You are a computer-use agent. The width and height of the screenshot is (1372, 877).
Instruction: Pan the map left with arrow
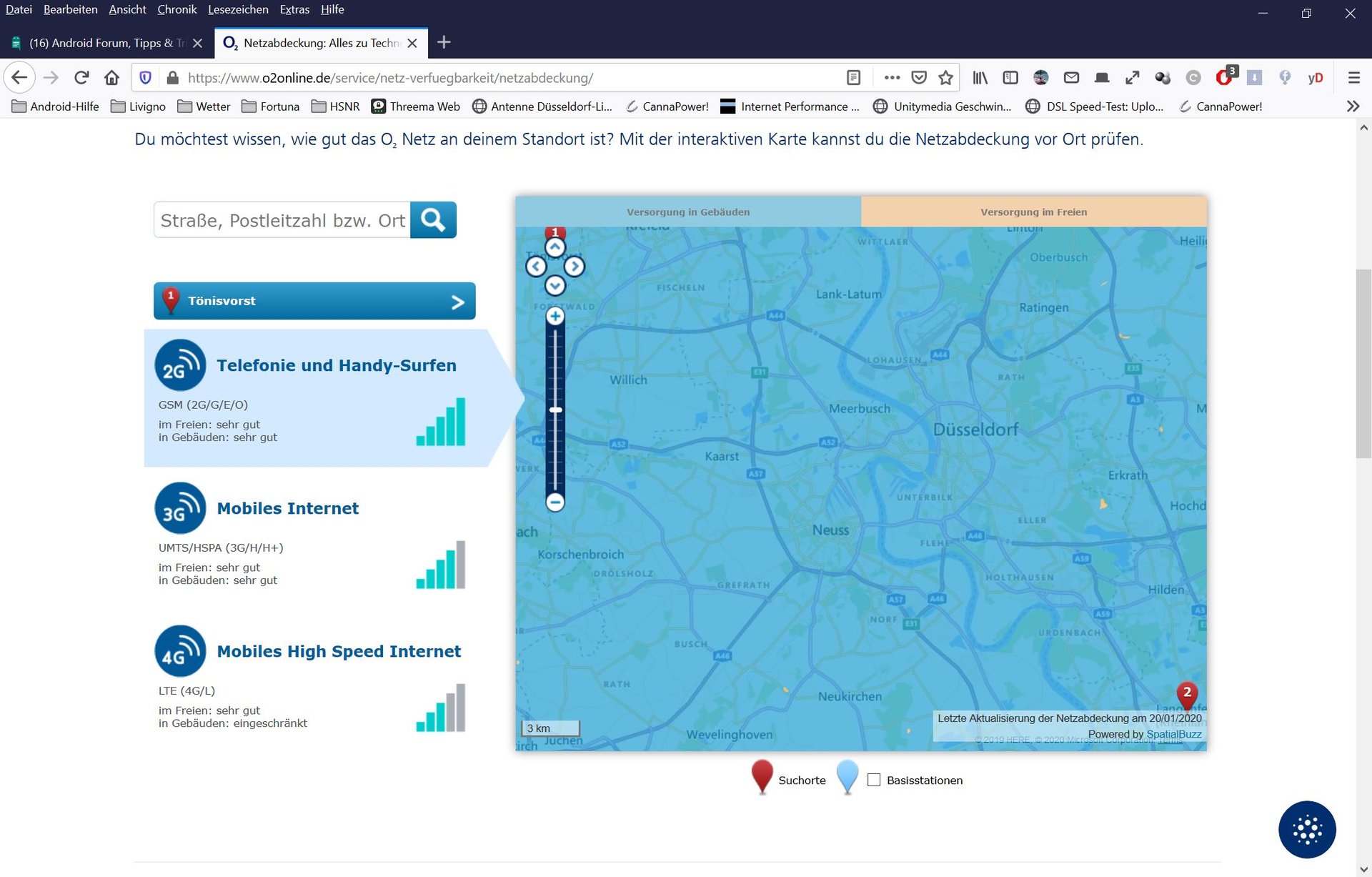point(536,267)
